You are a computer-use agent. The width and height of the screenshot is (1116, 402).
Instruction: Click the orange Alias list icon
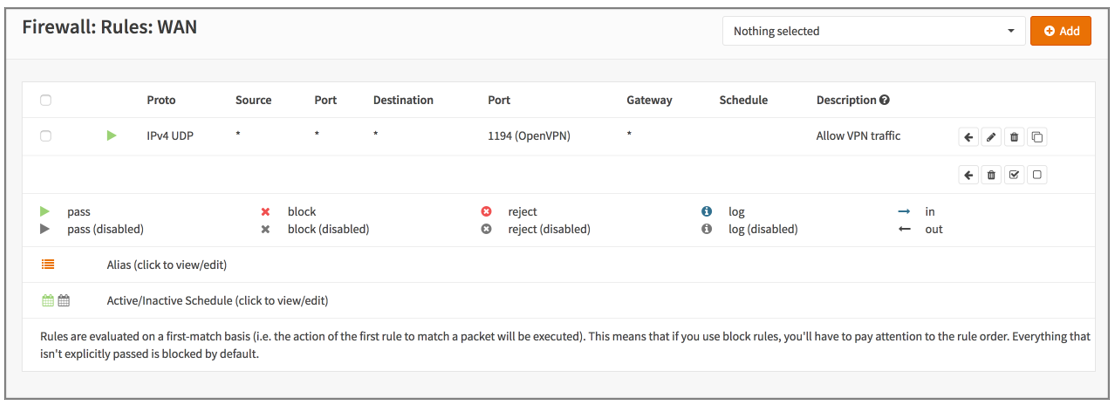click(48, 265)
